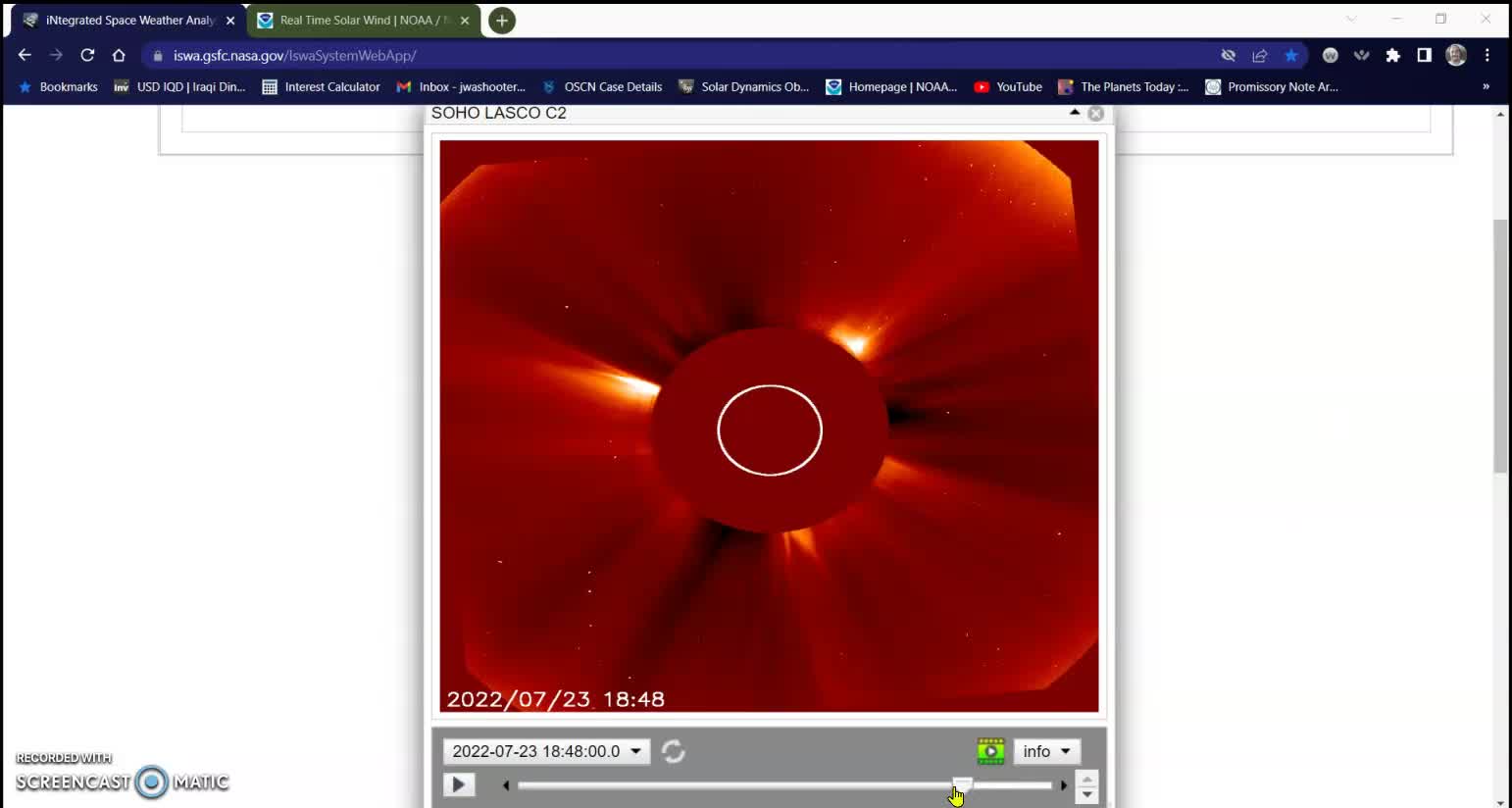Viewport: 1512px width, 808px height.
Task: Open the Chrome three-dot menu
Action: [x=1487, y=55]
